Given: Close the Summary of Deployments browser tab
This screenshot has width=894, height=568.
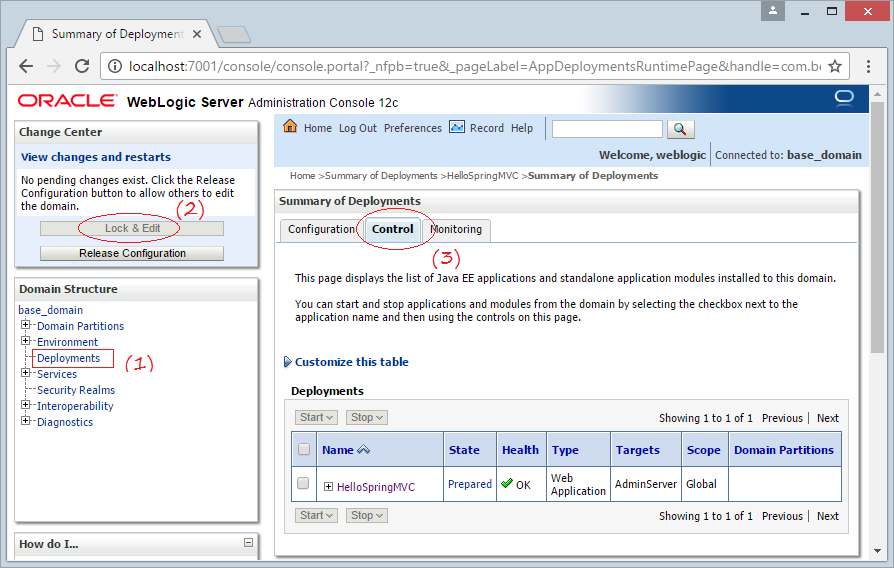Looking at the screenshot, I should pyautogui.click(x=197, y=34).
